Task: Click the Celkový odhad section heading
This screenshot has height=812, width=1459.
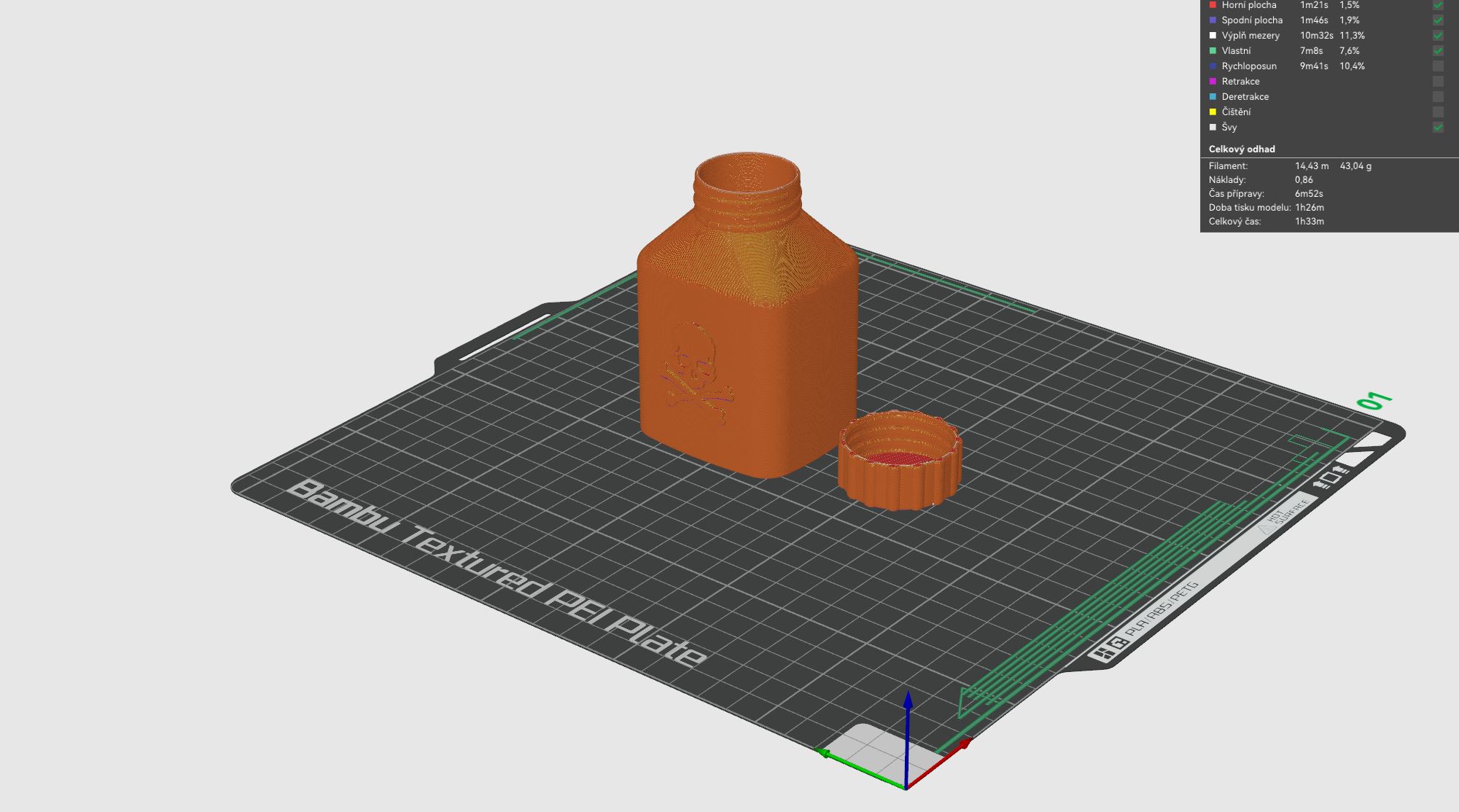Action: (1241, 149)
